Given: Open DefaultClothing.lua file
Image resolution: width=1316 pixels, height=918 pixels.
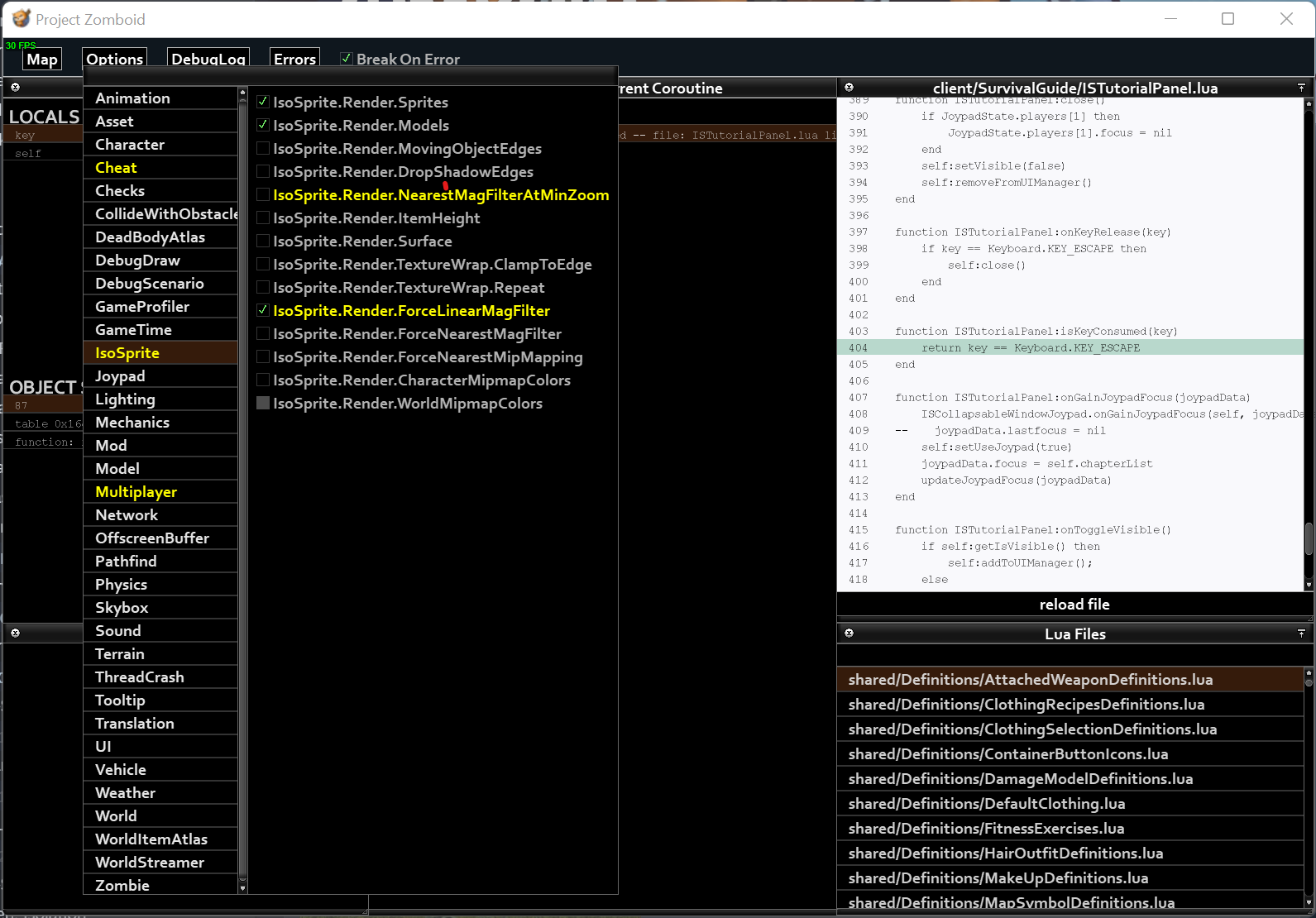Looking at the screenshot, I should 1070,803.
